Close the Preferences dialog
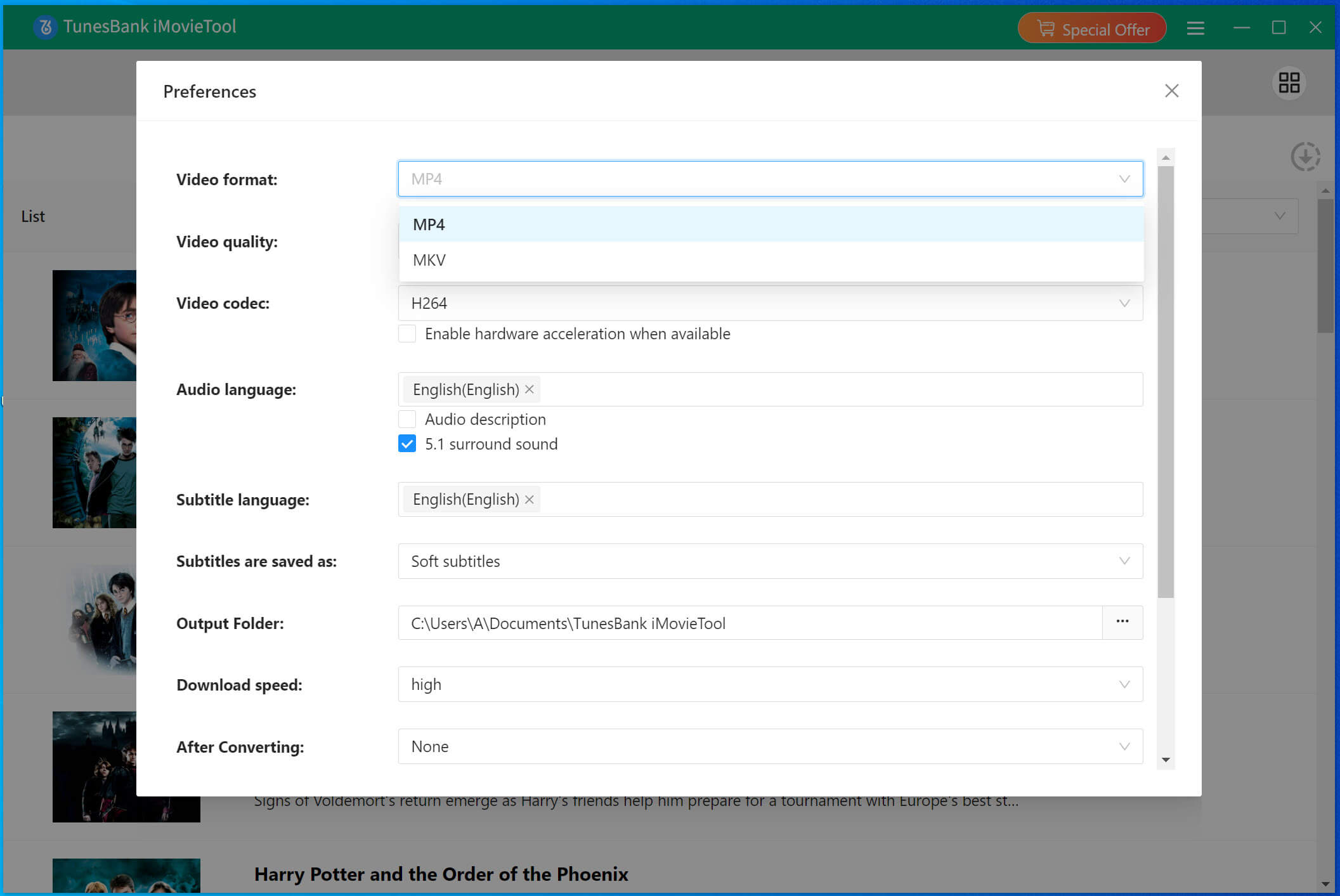The width and height of the screenshot is (1340, 896). click(x=1171, y=91)
